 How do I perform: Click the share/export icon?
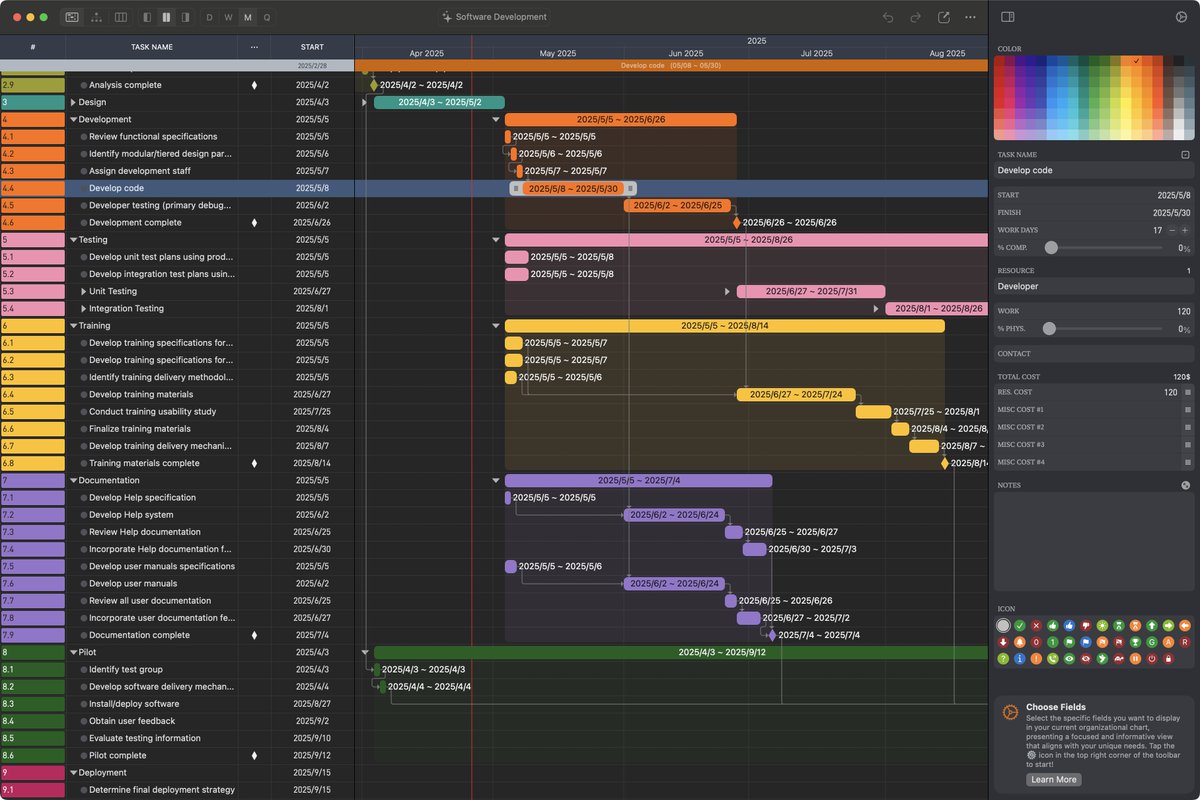pos(943,17)
